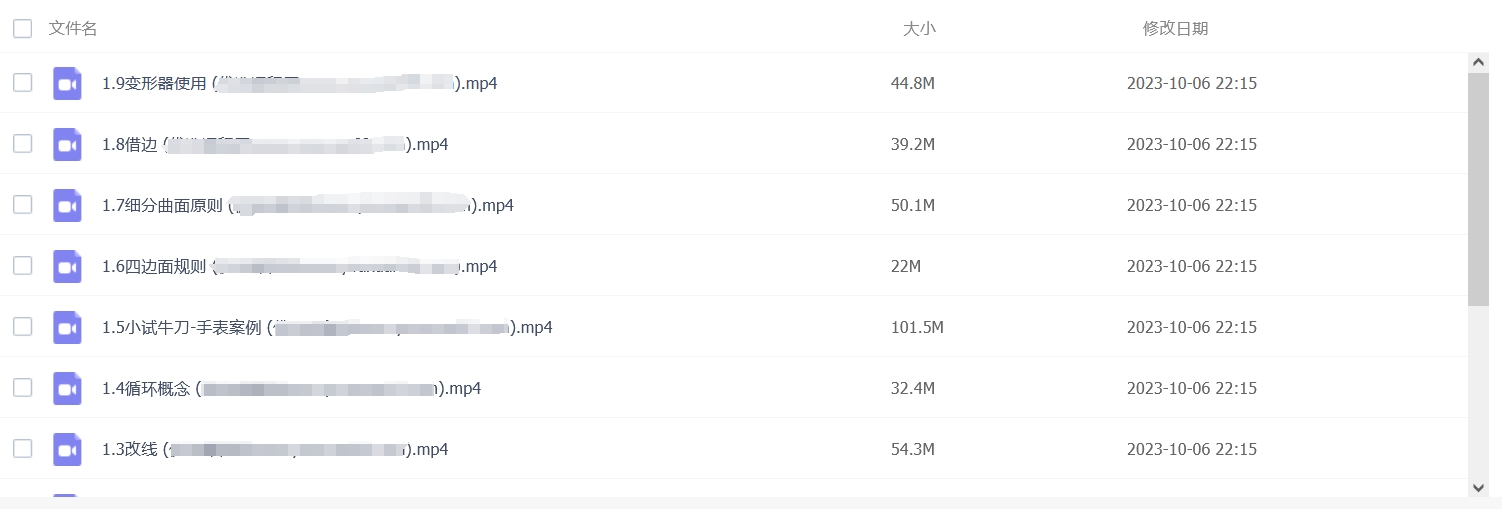1502x509 pixels.
Task: Click the scrollbar down arrow
Action: pyautogui.click(x=1479, y=486)
